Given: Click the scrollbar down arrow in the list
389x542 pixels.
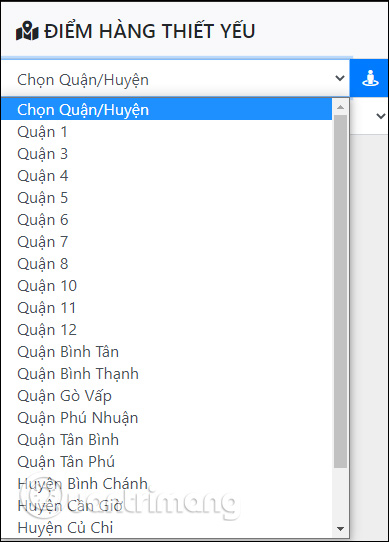Looking at the screenshot, I should point(340,529).
